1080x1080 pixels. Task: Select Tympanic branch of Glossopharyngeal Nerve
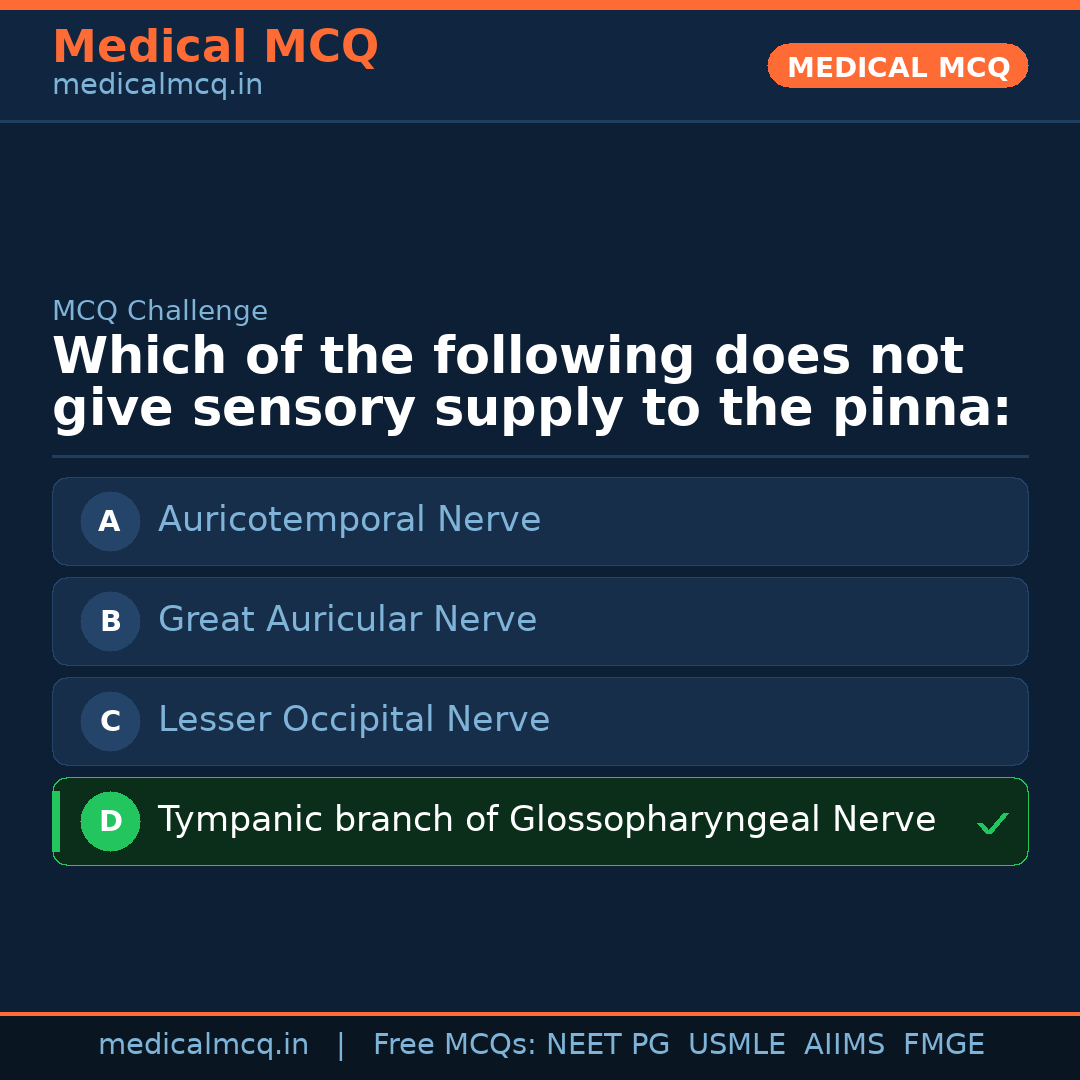(x=546, y=820)
